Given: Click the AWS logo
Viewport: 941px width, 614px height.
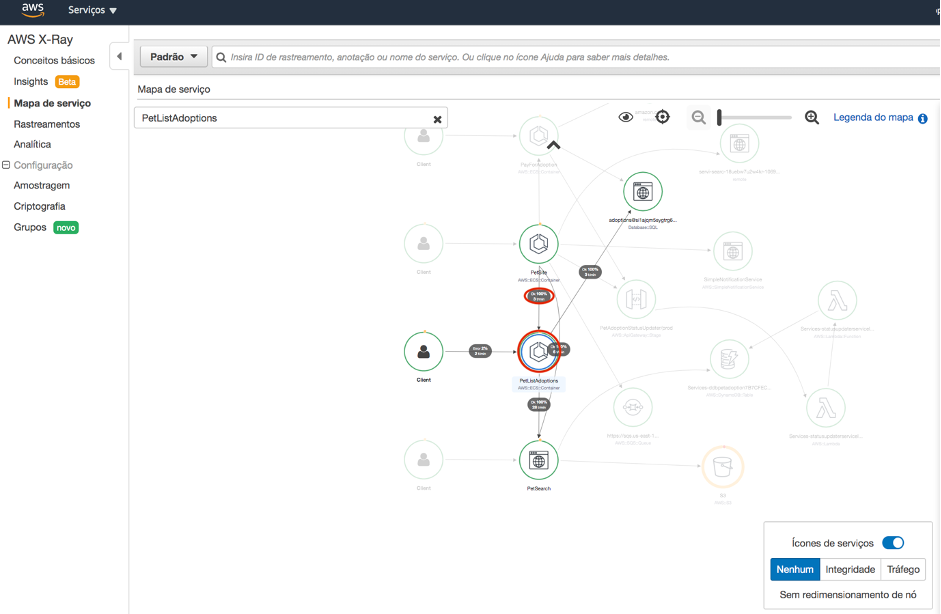Looking at the screenshot, I should click(32, 10).
